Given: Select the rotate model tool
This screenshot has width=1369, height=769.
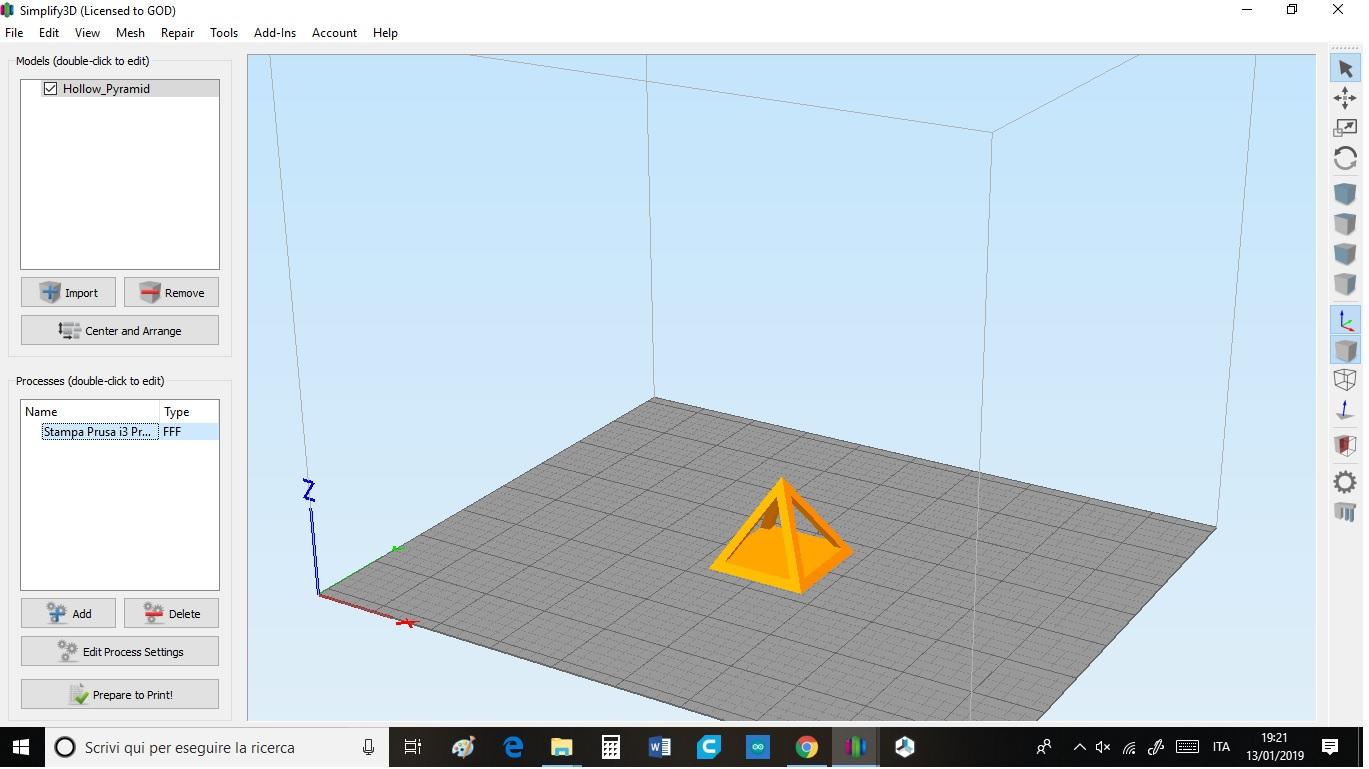Looking at the screenshot, I should (1345, 158).
